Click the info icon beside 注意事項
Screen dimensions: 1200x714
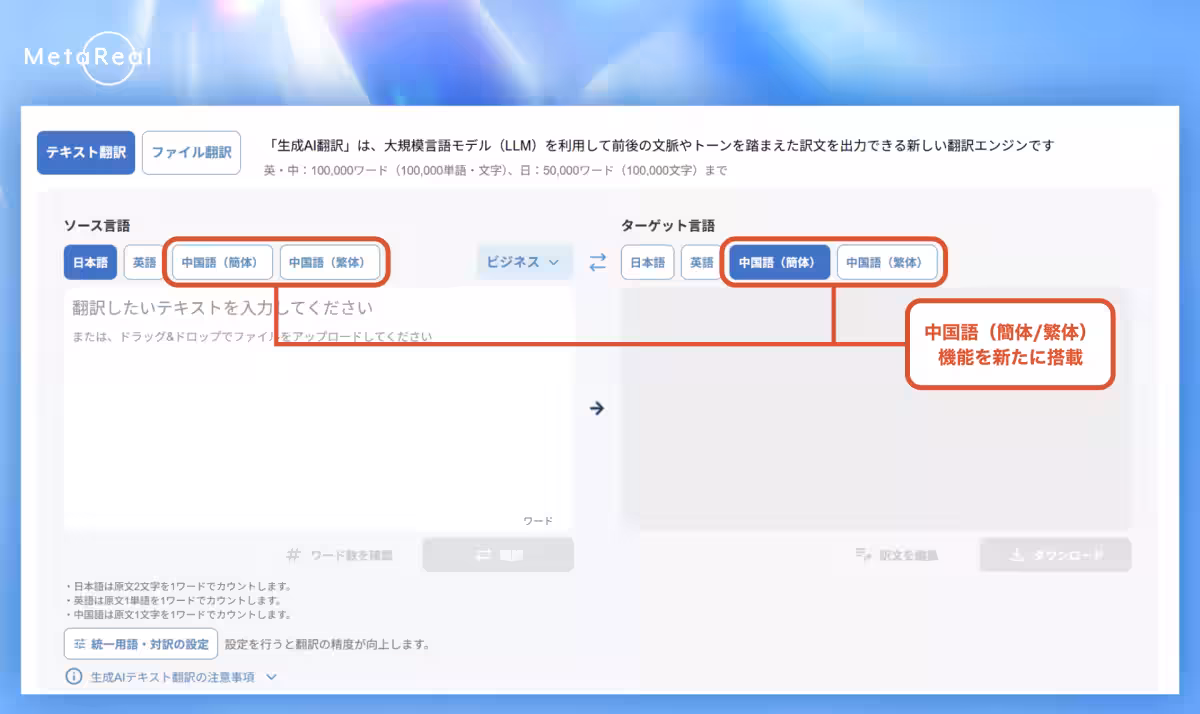[73, 677]
